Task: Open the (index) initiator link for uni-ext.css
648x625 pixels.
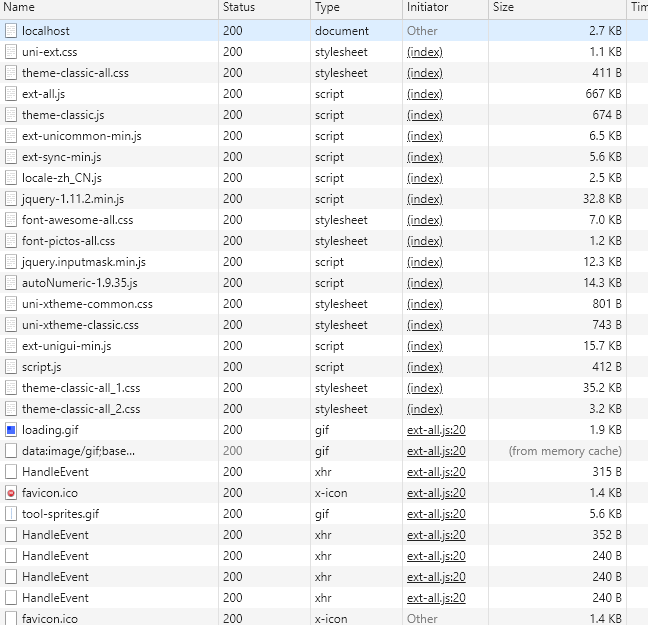Action: 424,52
